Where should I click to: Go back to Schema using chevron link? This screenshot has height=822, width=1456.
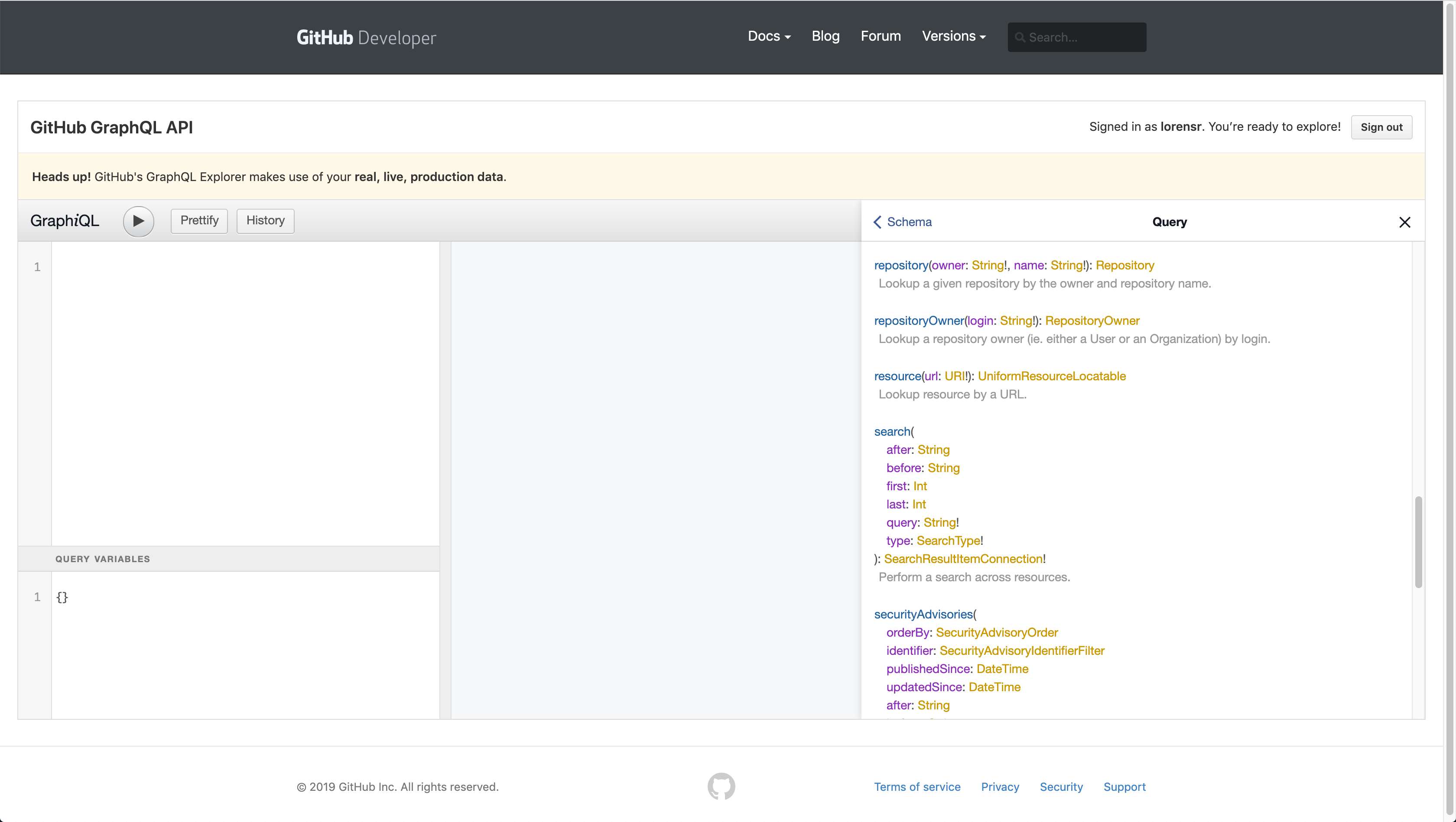coord(902,222)
